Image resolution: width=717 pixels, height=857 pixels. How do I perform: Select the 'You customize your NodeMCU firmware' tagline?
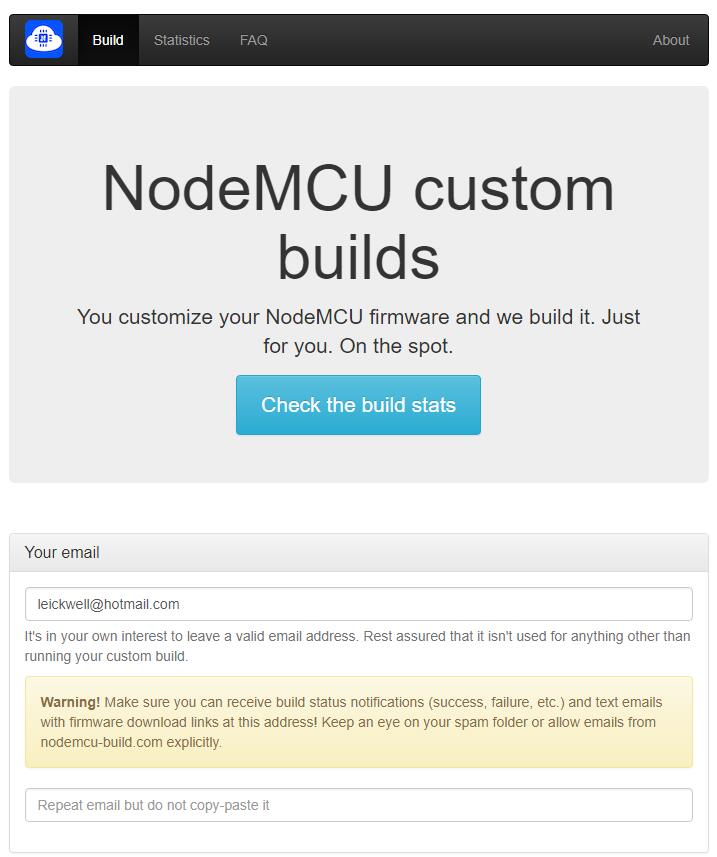(x=358, y=317)
